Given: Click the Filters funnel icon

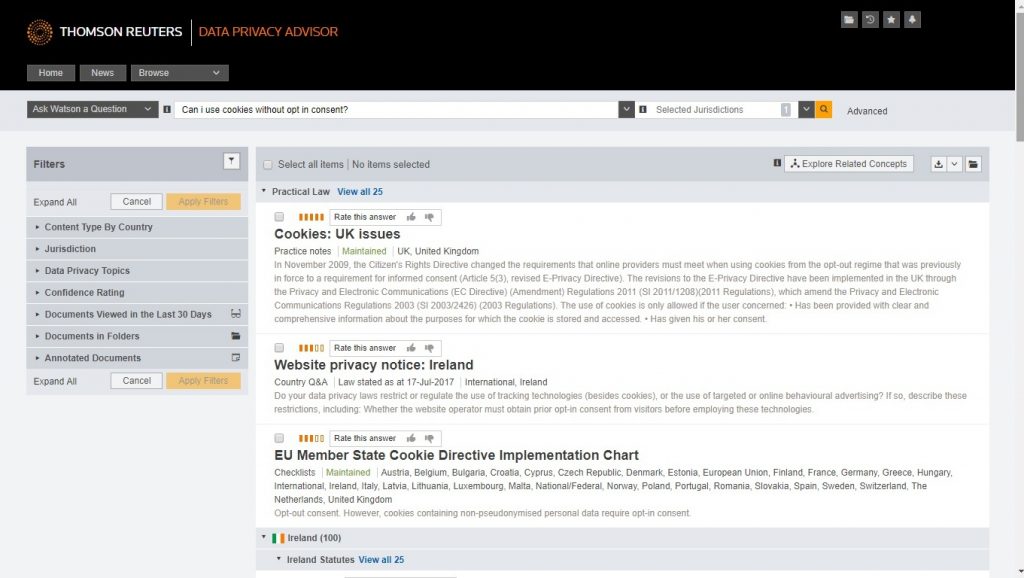Looking at the screenshot, I should [231, 161].
